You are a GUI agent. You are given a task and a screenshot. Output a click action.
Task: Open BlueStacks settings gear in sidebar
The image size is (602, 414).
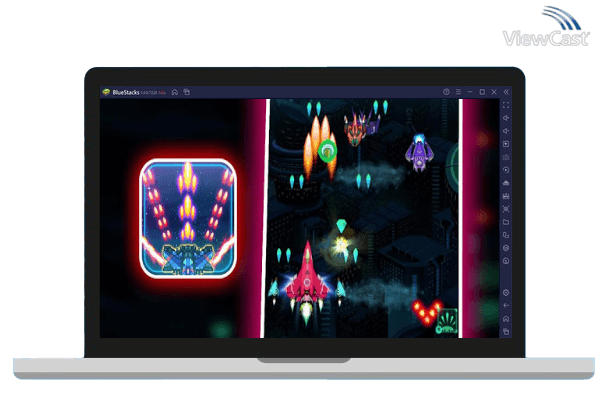point(506,293)
